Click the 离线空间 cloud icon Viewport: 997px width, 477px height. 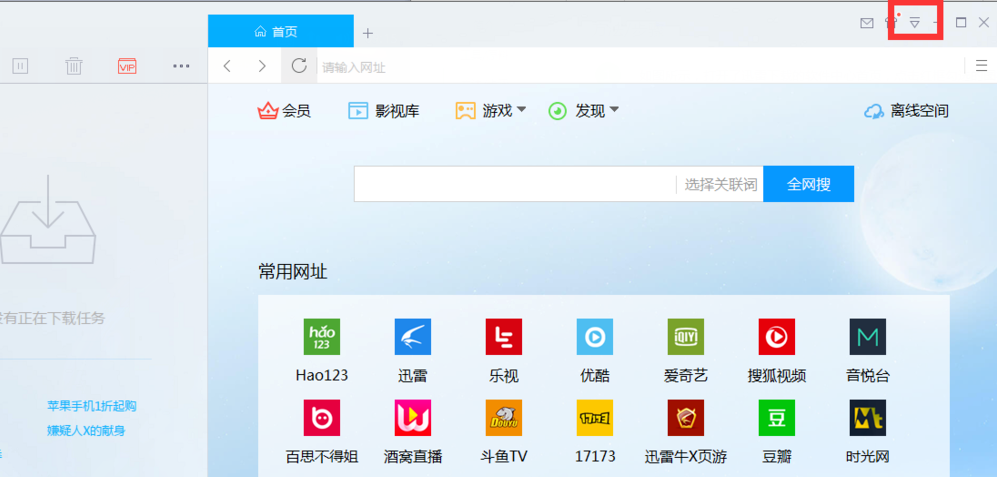(874, 111)
